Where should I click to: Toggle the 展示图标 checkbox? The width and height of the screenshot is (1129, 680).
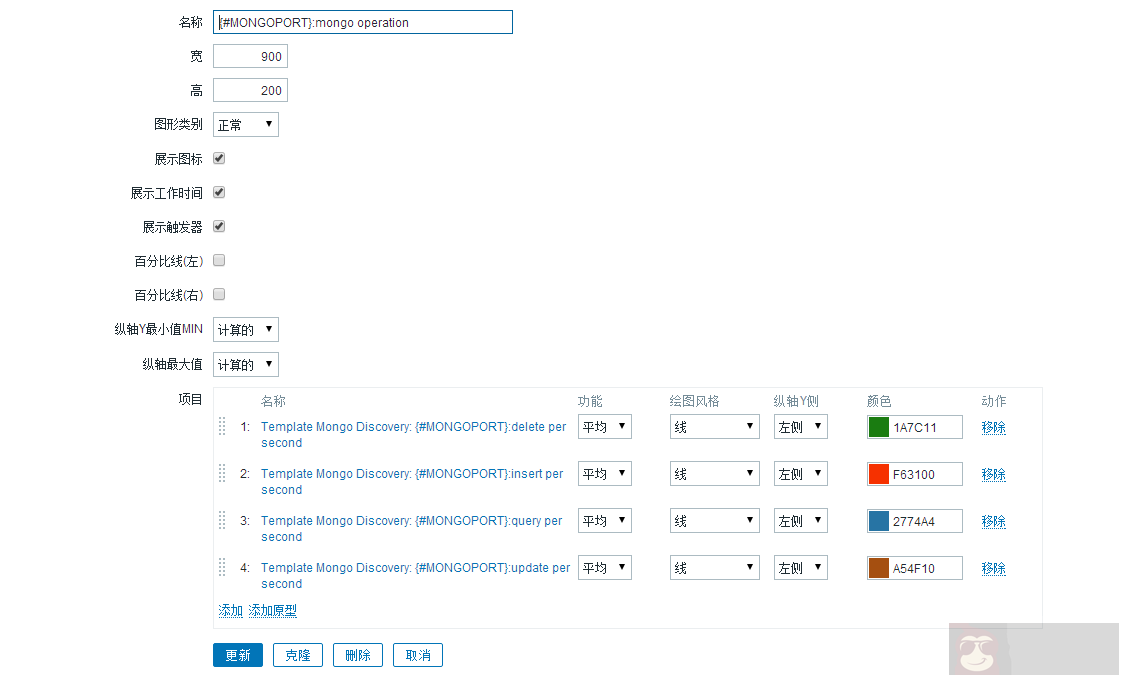pyautogui.click(x=219, y=158)
